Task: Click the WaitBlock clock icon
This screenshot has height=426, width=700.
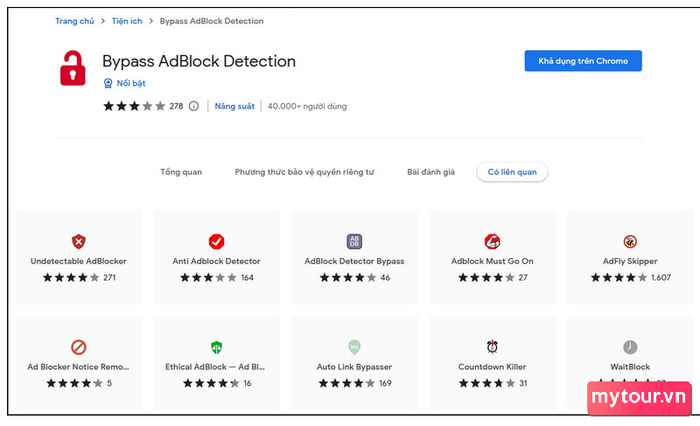Action: click(x=630, y=347)
